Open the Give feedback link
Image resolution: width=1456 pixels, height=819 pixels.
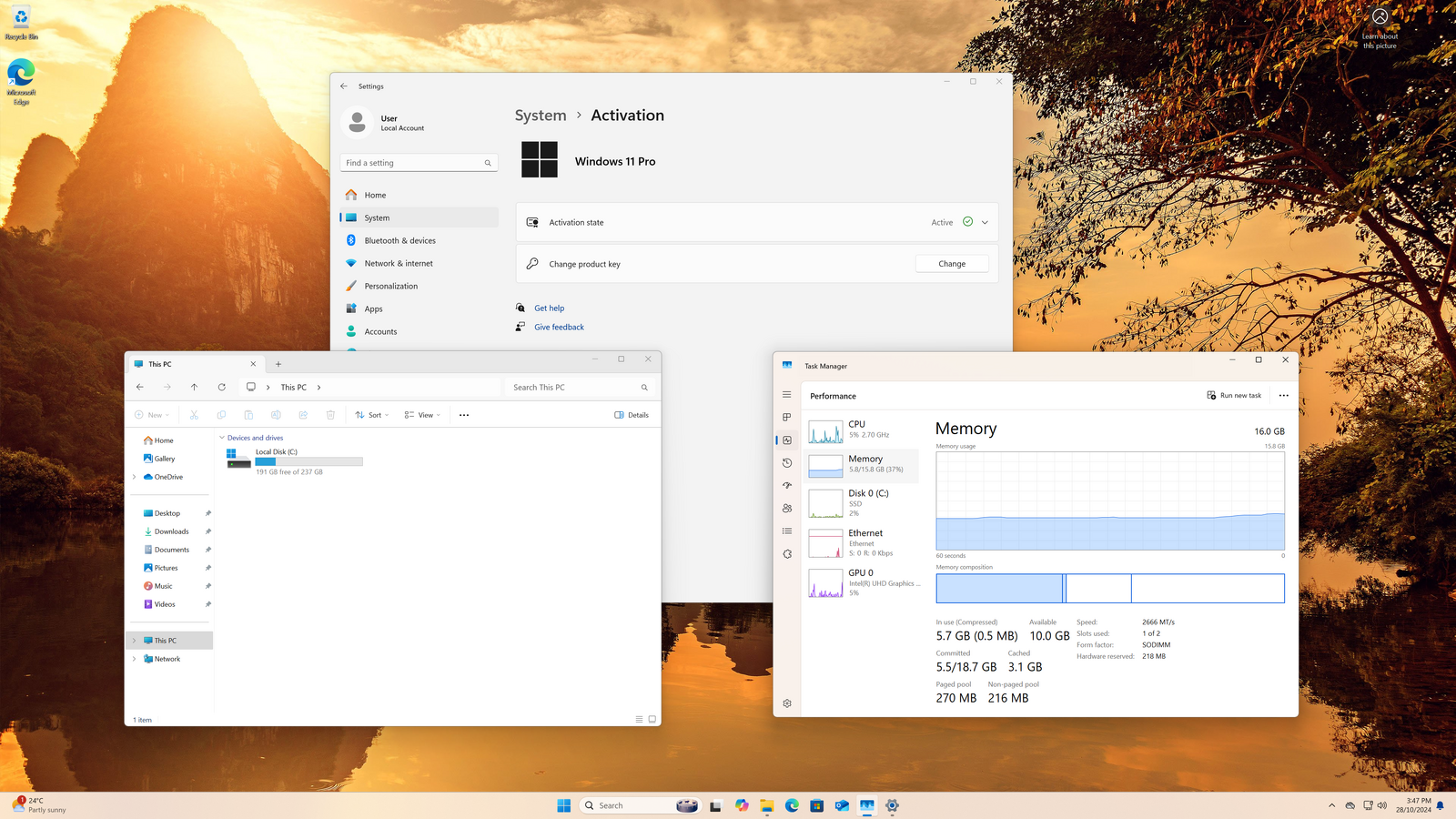[559, 328]
